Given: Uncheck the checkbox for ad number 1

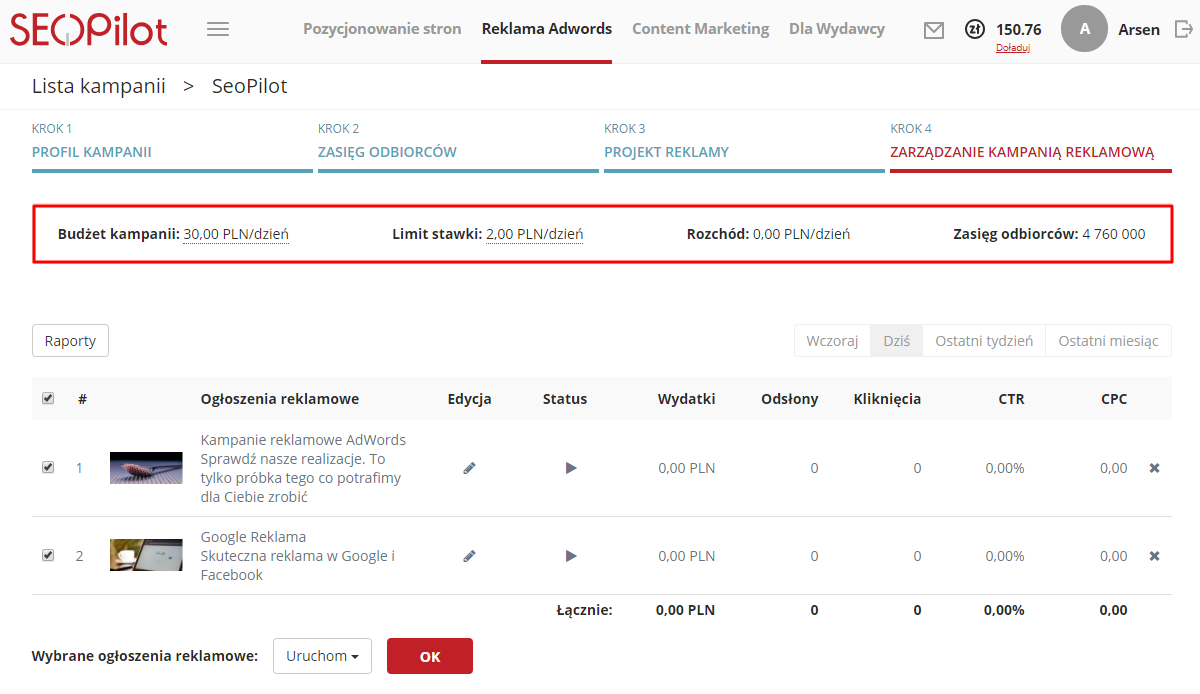Looking at the screenshot, I should (48, 467).
